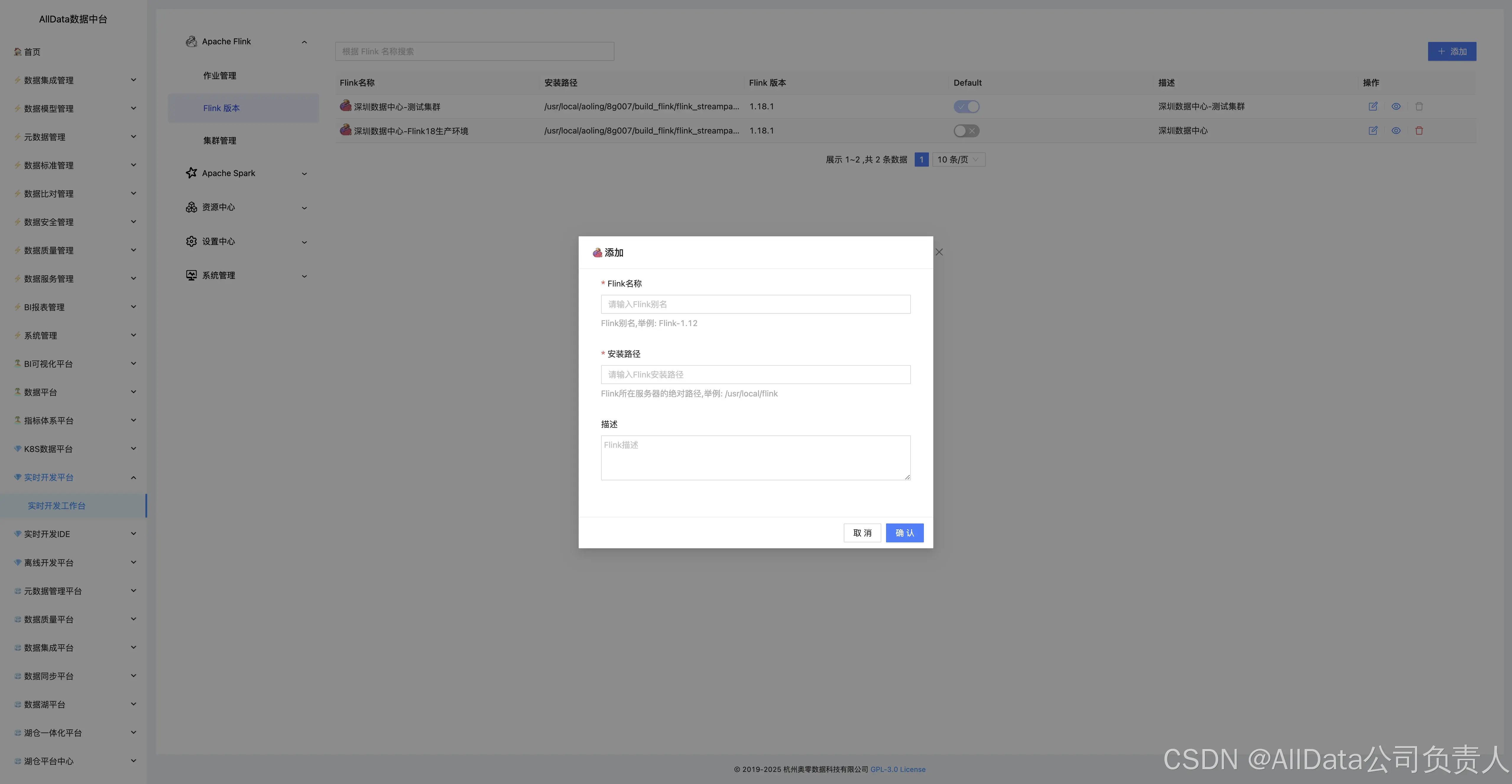The image size is (1512, 784).
Task: Click the 系统管理 monitor icon
Action: 191,275
